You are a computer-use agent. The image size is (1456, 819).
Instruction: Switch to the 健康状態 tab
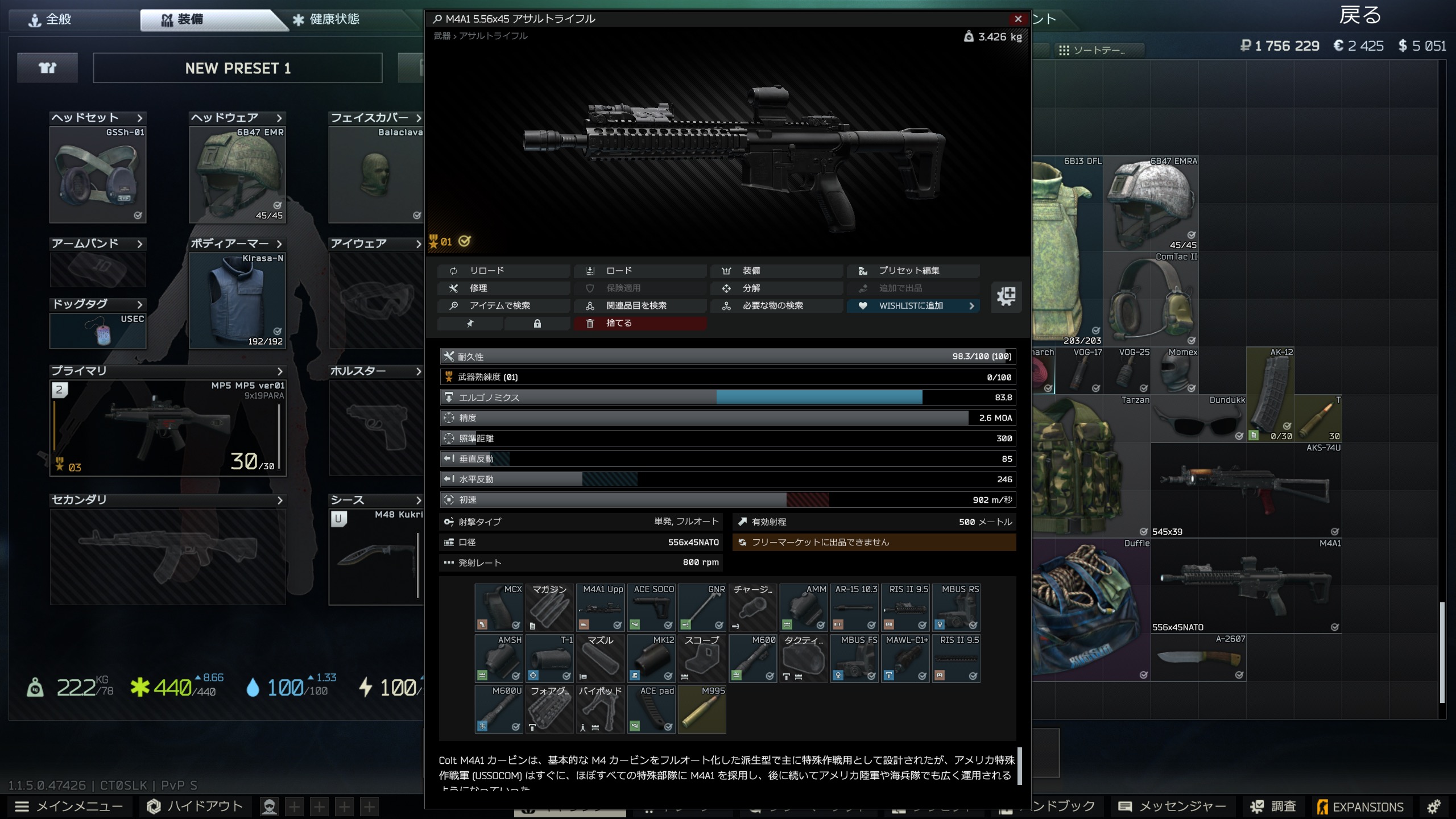click(x=326, y=19)
